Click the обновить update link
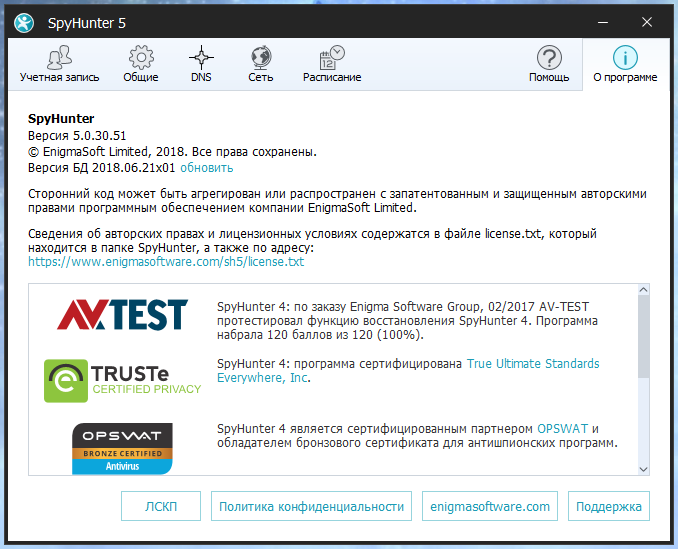 [207, 168]
